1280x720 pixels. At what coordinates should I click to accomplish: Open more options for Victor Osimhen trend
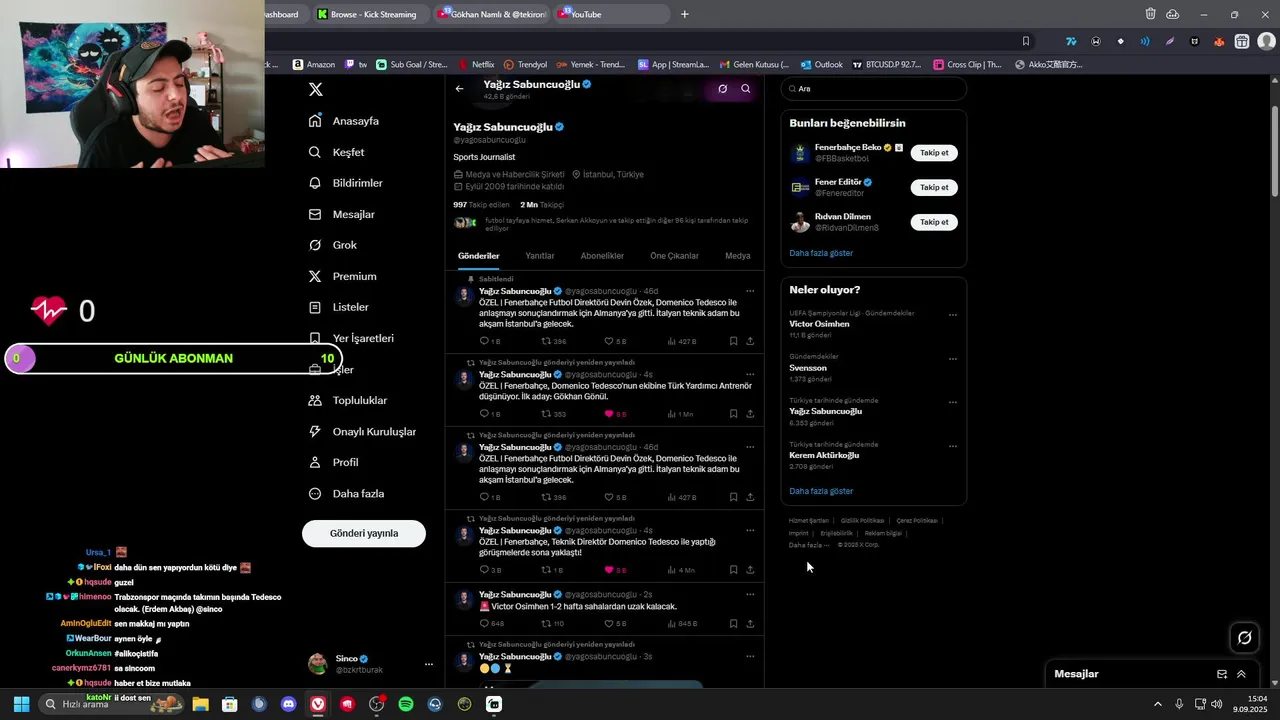(x=952, y=315)
